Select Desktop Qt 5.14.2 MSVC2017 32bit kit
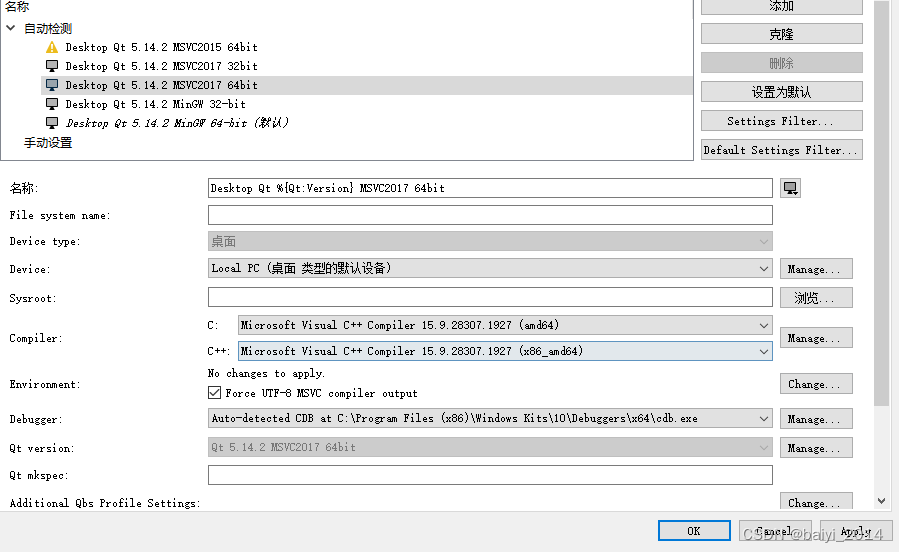899x552 pixels. (x=161, y=66)
